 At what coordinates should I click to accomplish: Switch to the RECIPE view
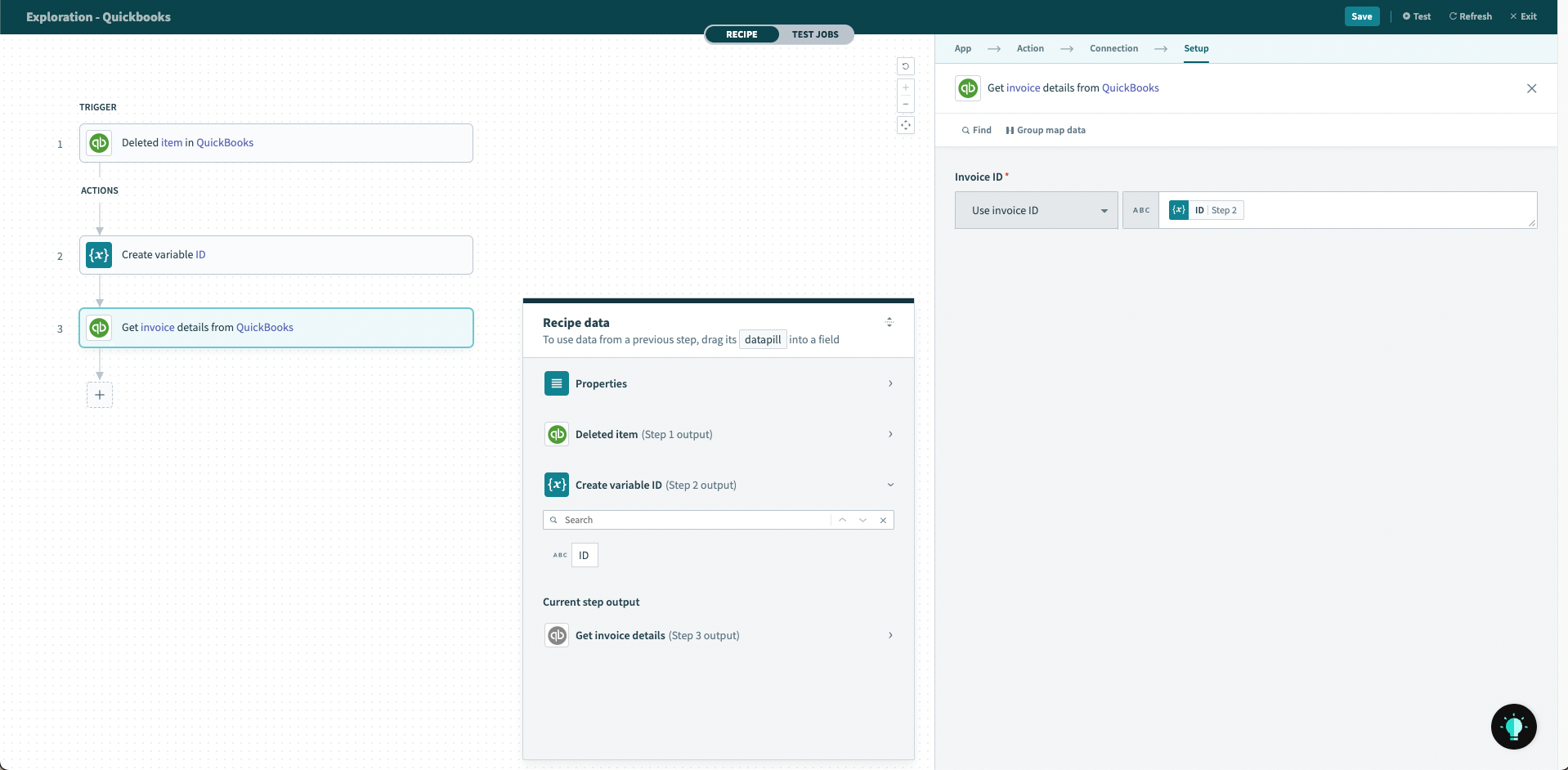click(x=741, y=34)
